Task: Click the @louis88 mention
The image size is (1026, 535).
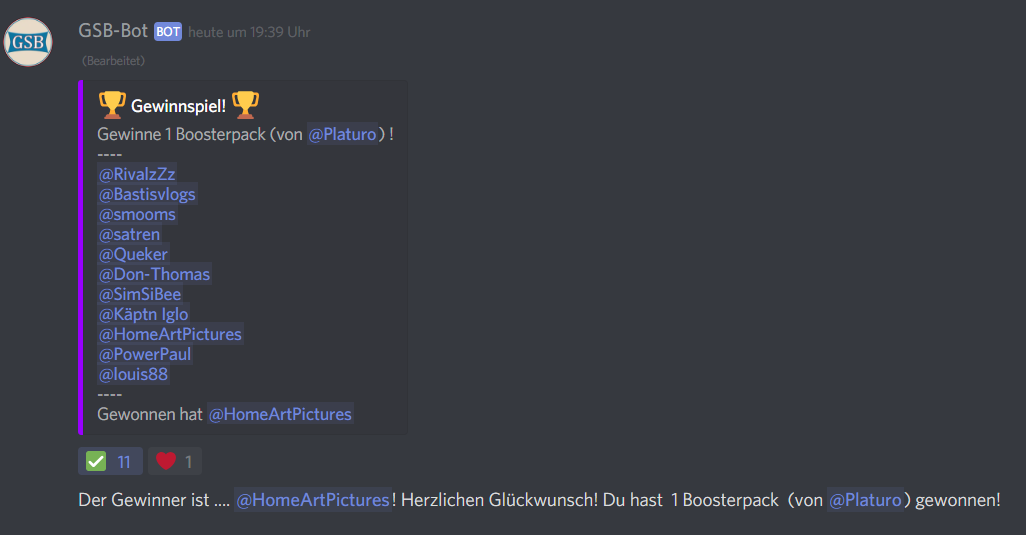Action: point(133,374)
